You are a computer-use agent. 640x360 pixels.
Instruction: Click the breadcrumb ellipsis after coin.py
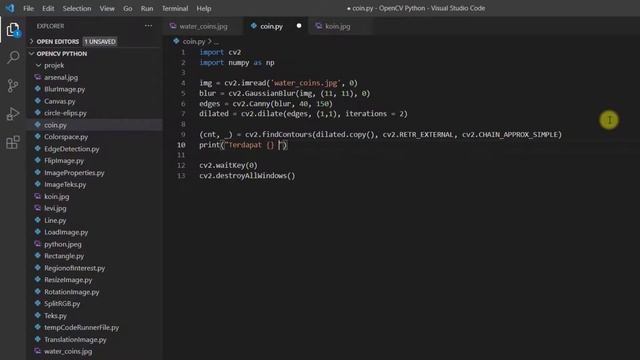point(216,42)
